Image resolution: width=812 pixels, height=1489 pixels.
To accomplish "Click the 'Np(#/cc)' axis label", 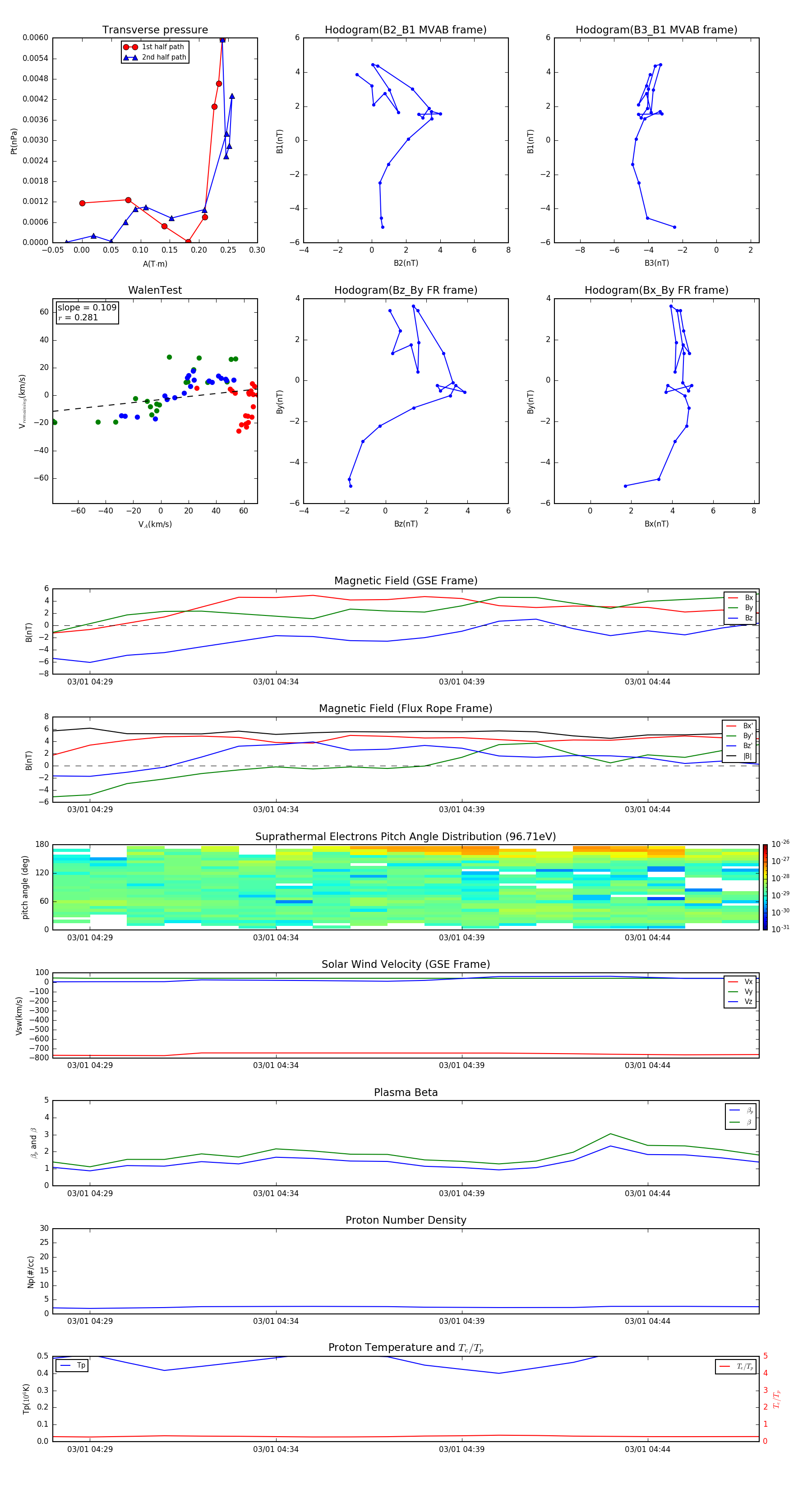I will 31,1272.
